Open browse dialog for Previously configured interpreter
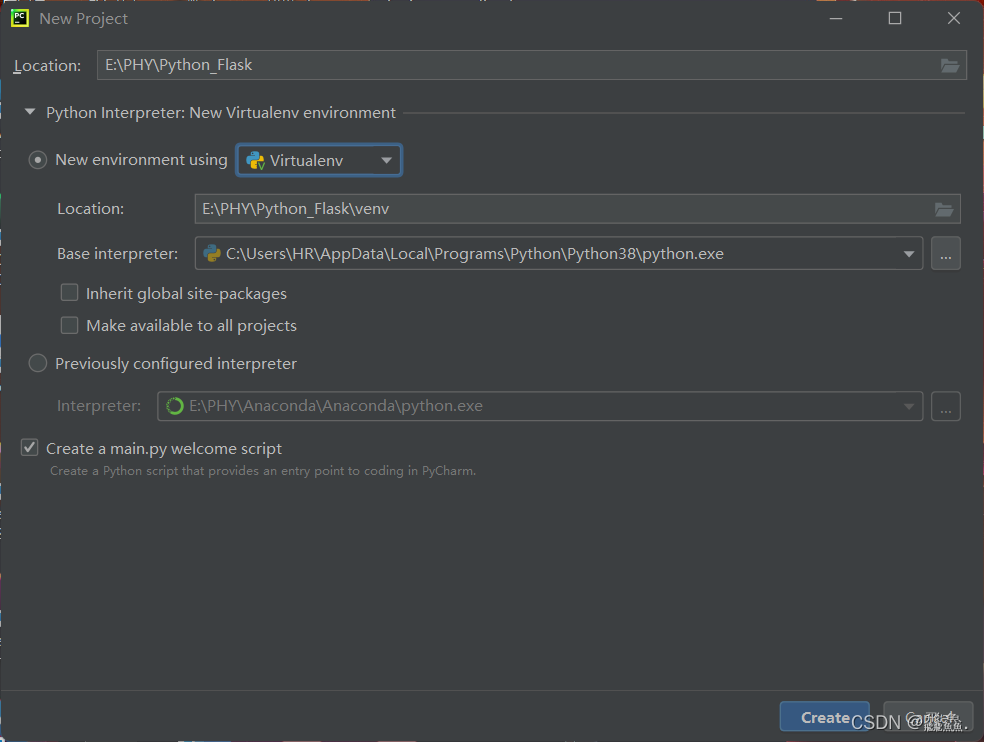984x742 pixels. [946, 406]
